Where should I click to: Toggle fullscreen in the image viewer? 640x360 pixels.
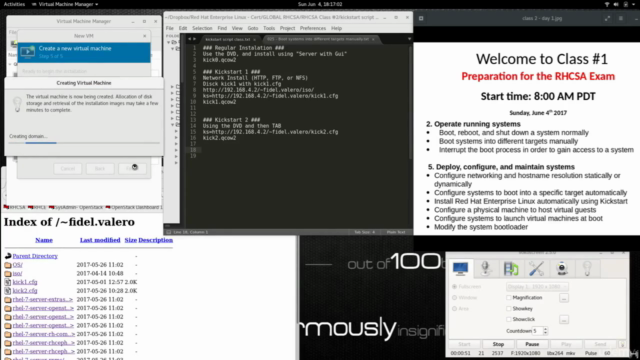point(607,18)
